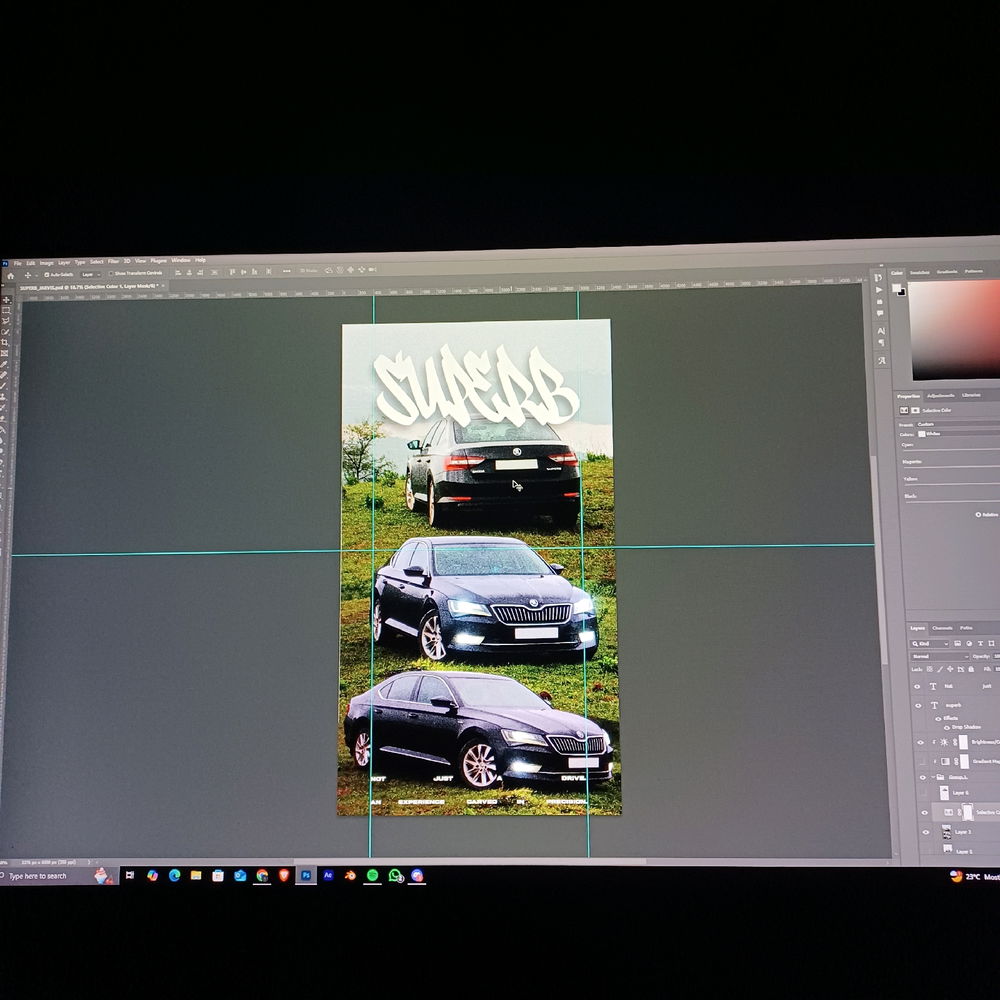The width and height of the screenshot is (1000, 1000).
Task: Open Blender from the taskbar
Action: coord(350,875)
